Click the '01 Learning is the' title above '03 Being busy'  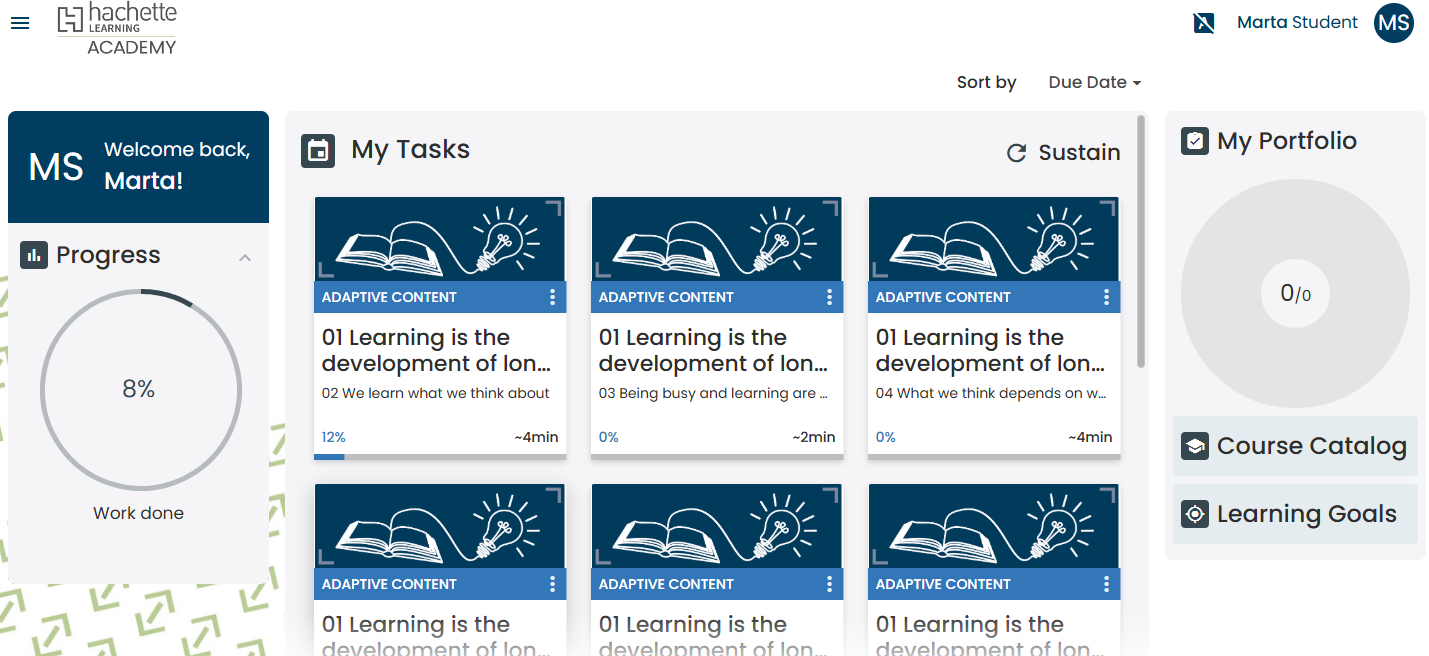(x=713, y=351)
